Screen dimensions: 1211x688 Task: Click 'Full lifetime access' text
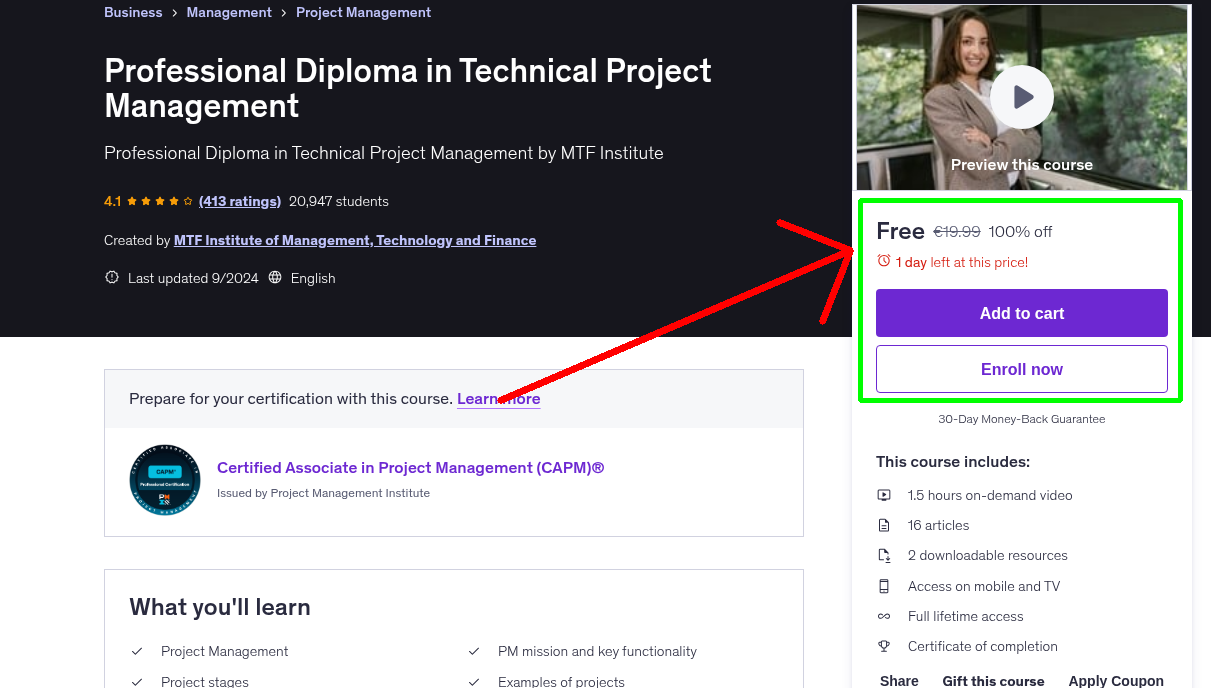[x=966, y=616]
